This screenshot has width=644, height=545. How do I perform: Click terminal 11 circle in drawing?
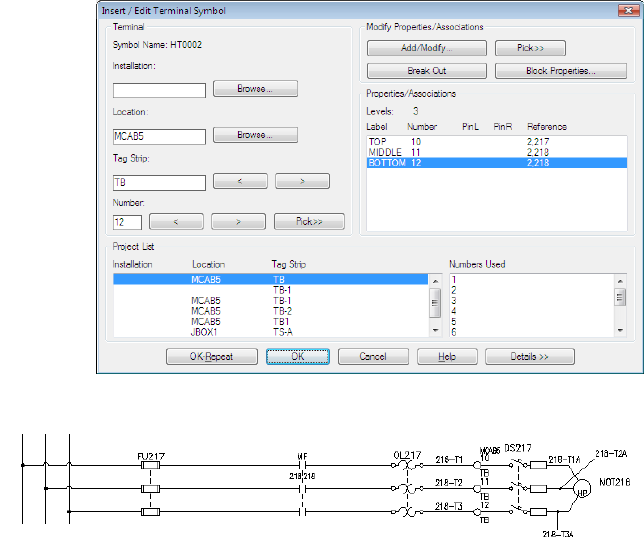tap(477, 489)
